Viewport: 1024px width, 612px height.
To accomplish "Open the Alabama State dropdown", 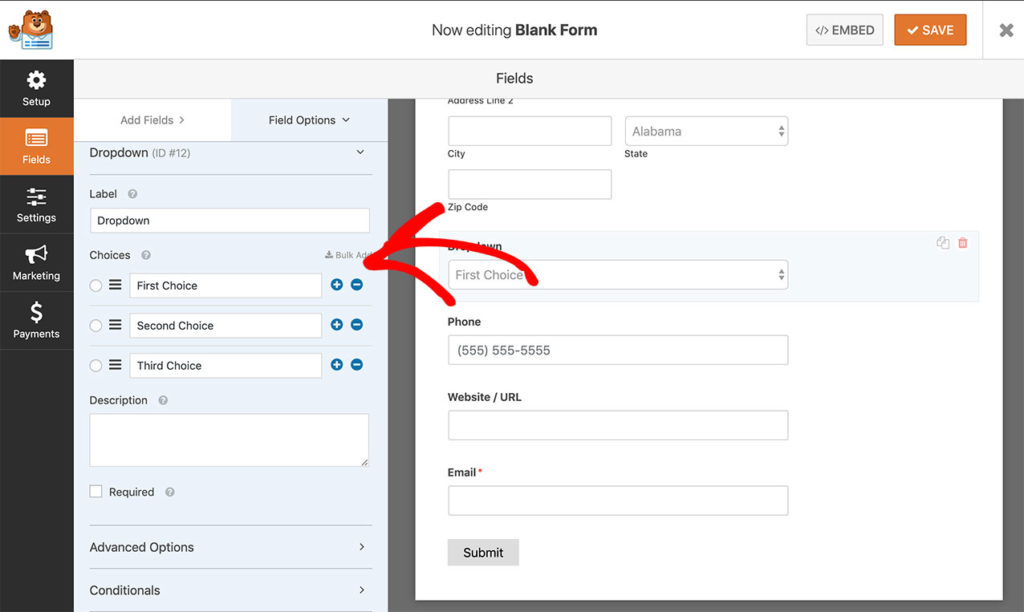I will (x=707, y=130).
